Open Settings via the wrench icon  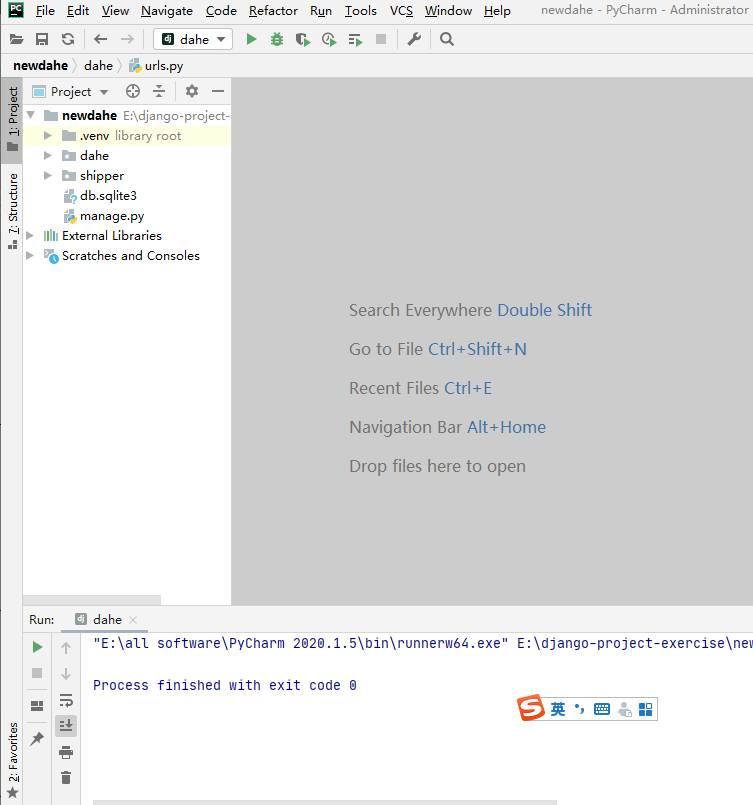coord(414,40)
